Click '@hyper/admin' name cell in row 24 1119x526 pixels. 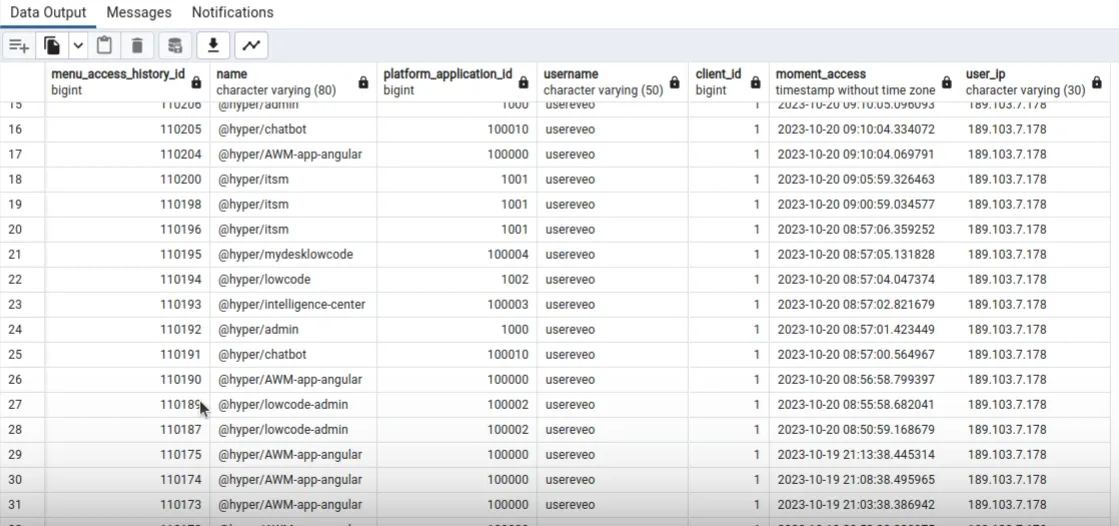[293, 329]
